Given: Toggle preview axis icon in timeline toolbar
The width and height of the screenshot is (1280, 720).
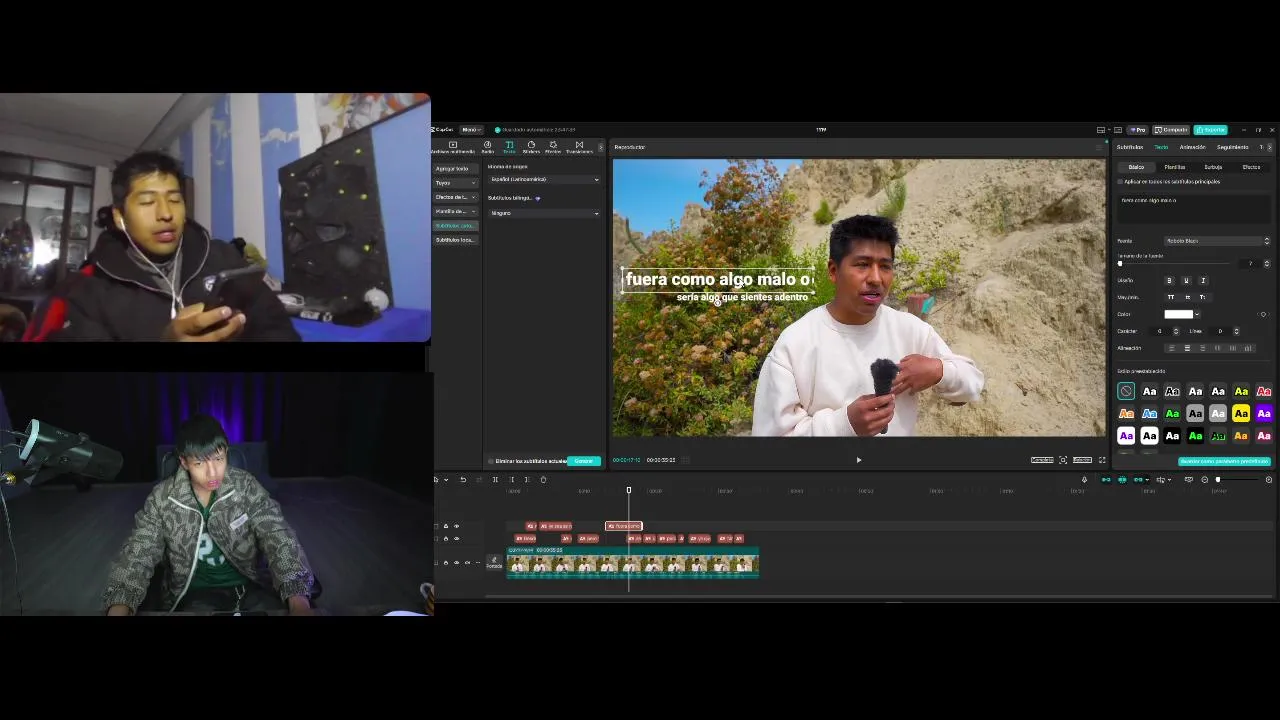Looking at the screenshot, I should coord(1160,480).
